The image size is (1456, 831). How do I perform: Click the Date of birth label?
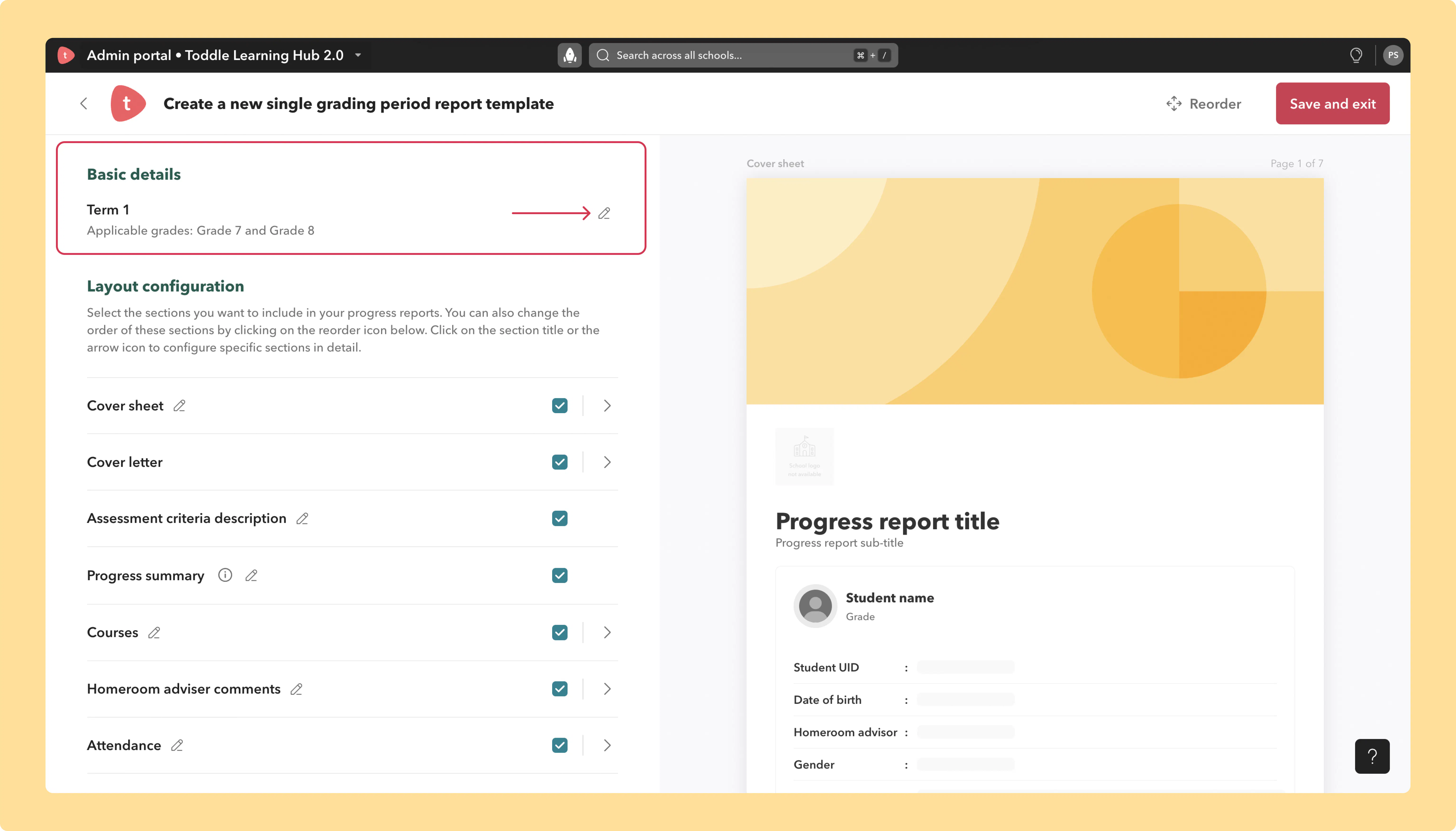pyautogui.click(x=827, y=700)
